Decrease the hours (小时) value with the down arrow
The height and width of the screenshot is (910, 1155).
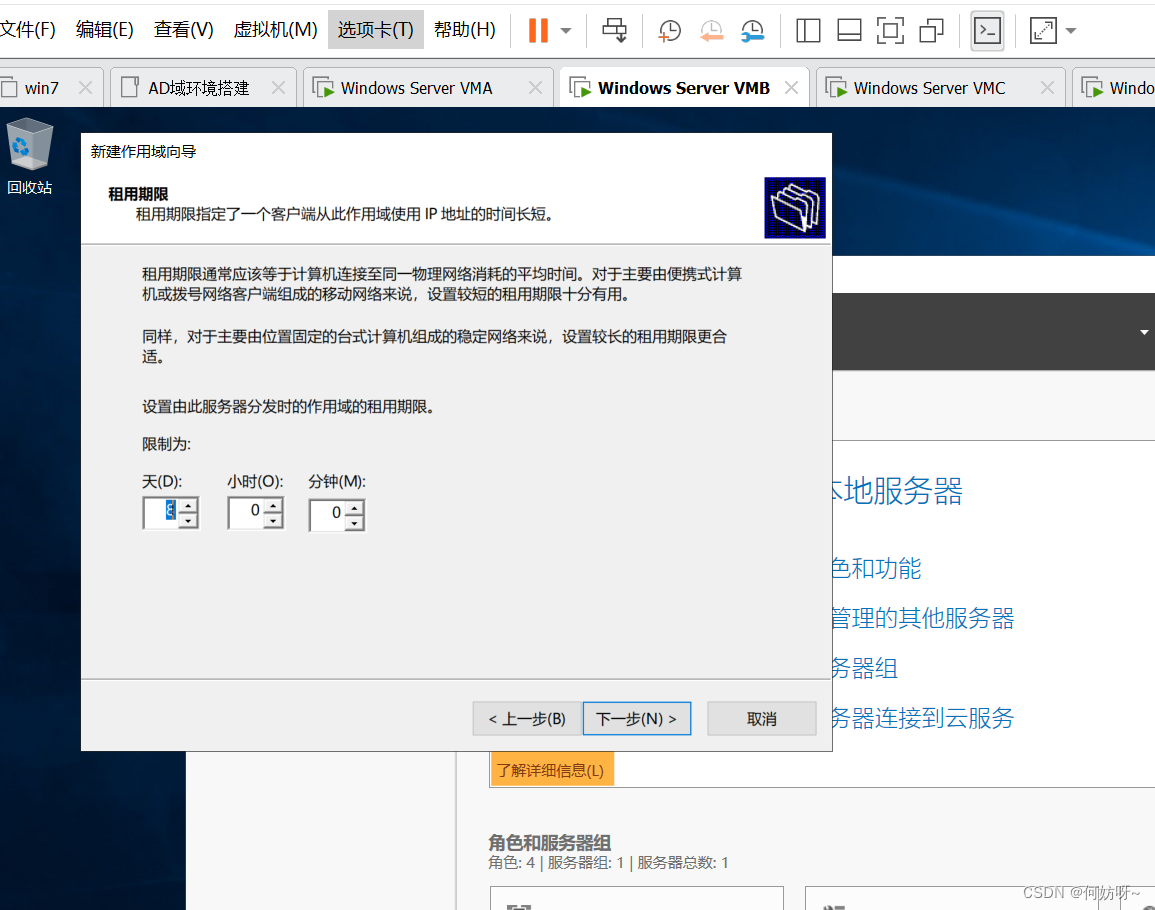tap(273, 522)
